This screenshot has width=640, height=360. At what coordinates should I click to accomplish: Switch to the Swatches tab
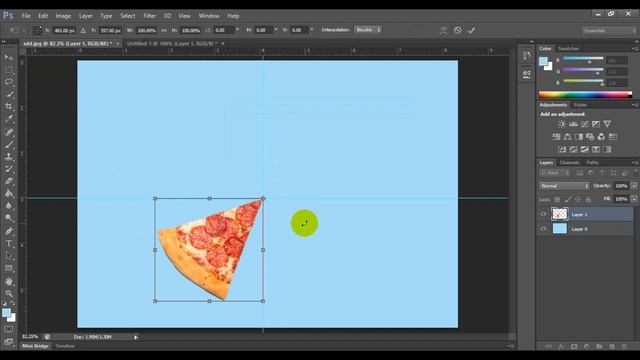tap(568, 49)
